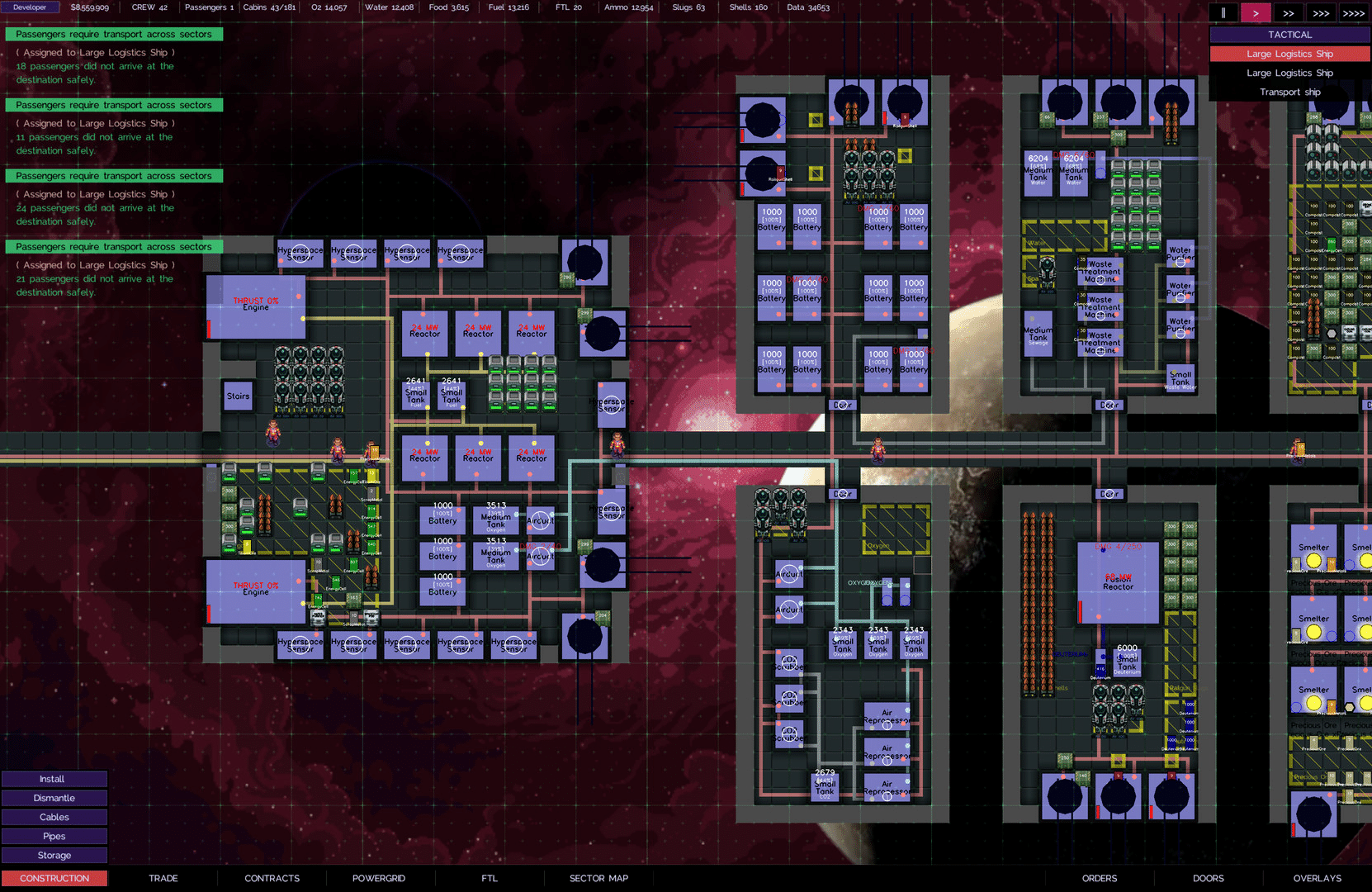The height and width of the screenshot is (892, 1372).
Task: Open the FTL tab
Action: pos(490,878)
